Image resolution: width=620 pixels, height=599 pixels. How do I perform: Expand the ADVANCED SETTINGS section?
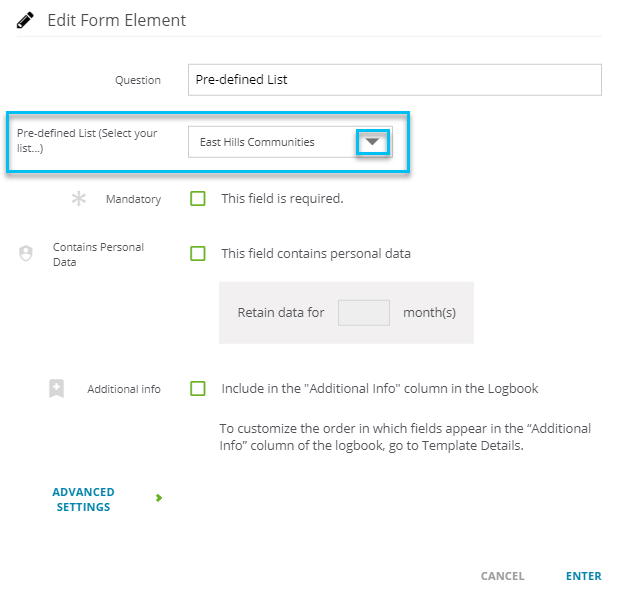click(83, 499)
